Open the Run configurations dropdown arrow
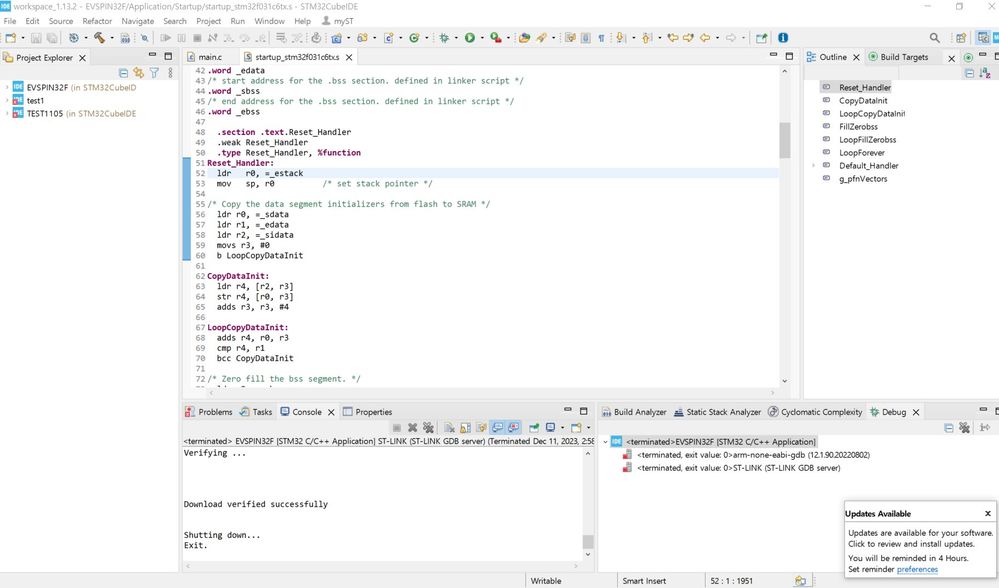 coord(482,38)
